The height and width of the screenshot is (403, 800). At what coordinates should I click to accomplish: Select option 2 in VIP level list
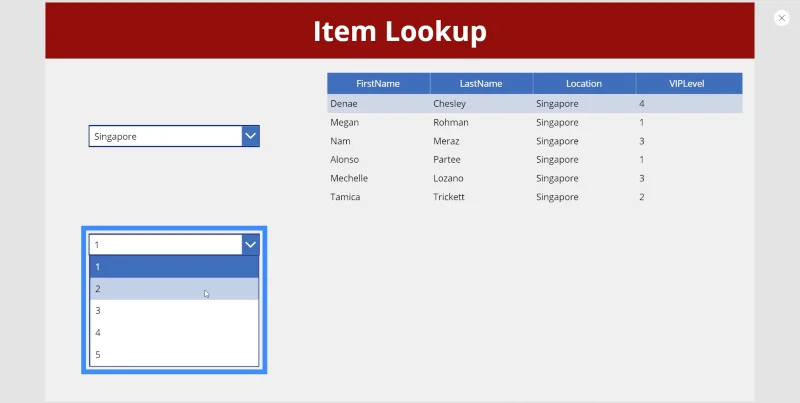(174, 289)
